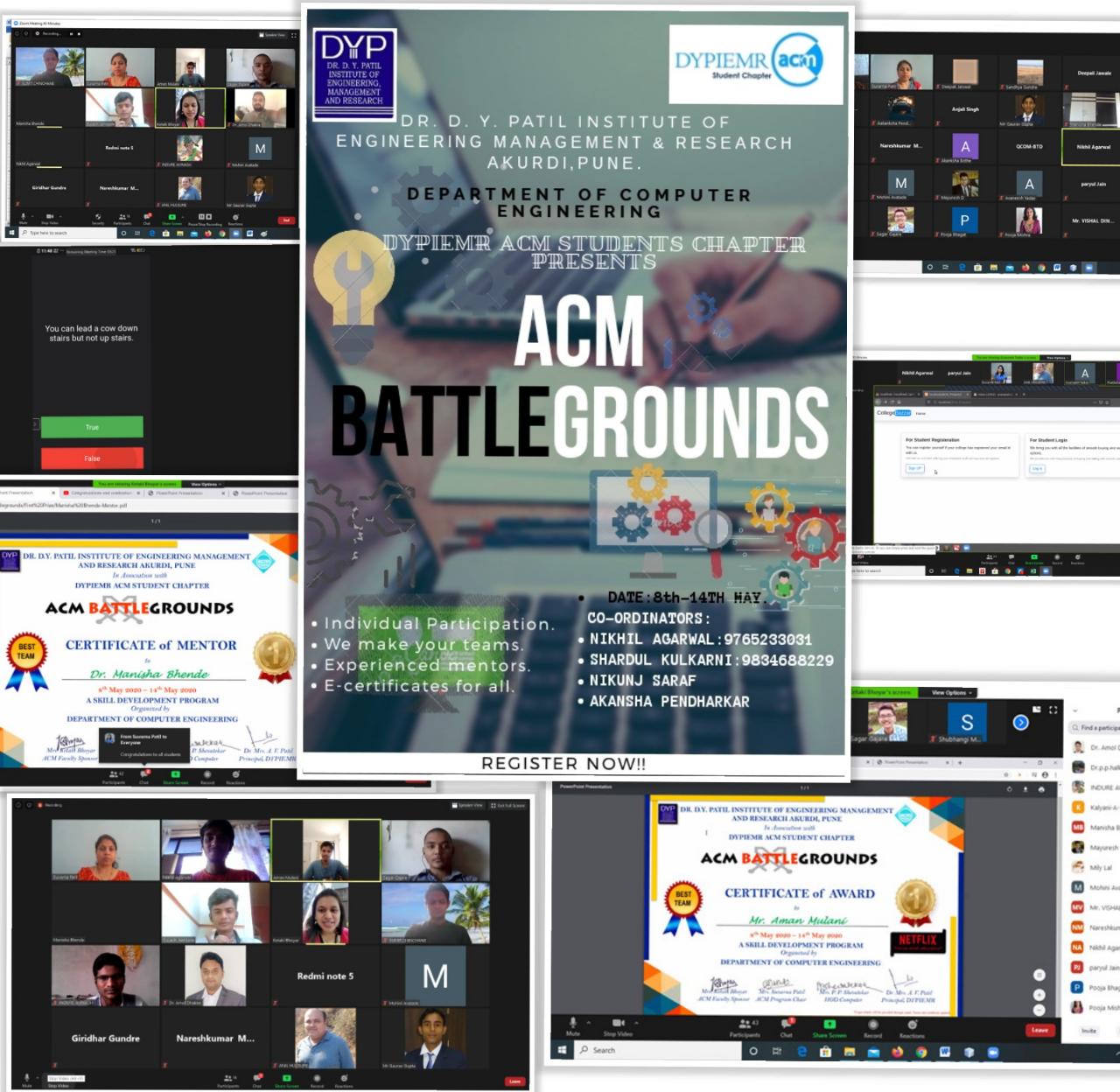
Task: Click End meeting in top-left Zoom window
Action: coord(286,220)
